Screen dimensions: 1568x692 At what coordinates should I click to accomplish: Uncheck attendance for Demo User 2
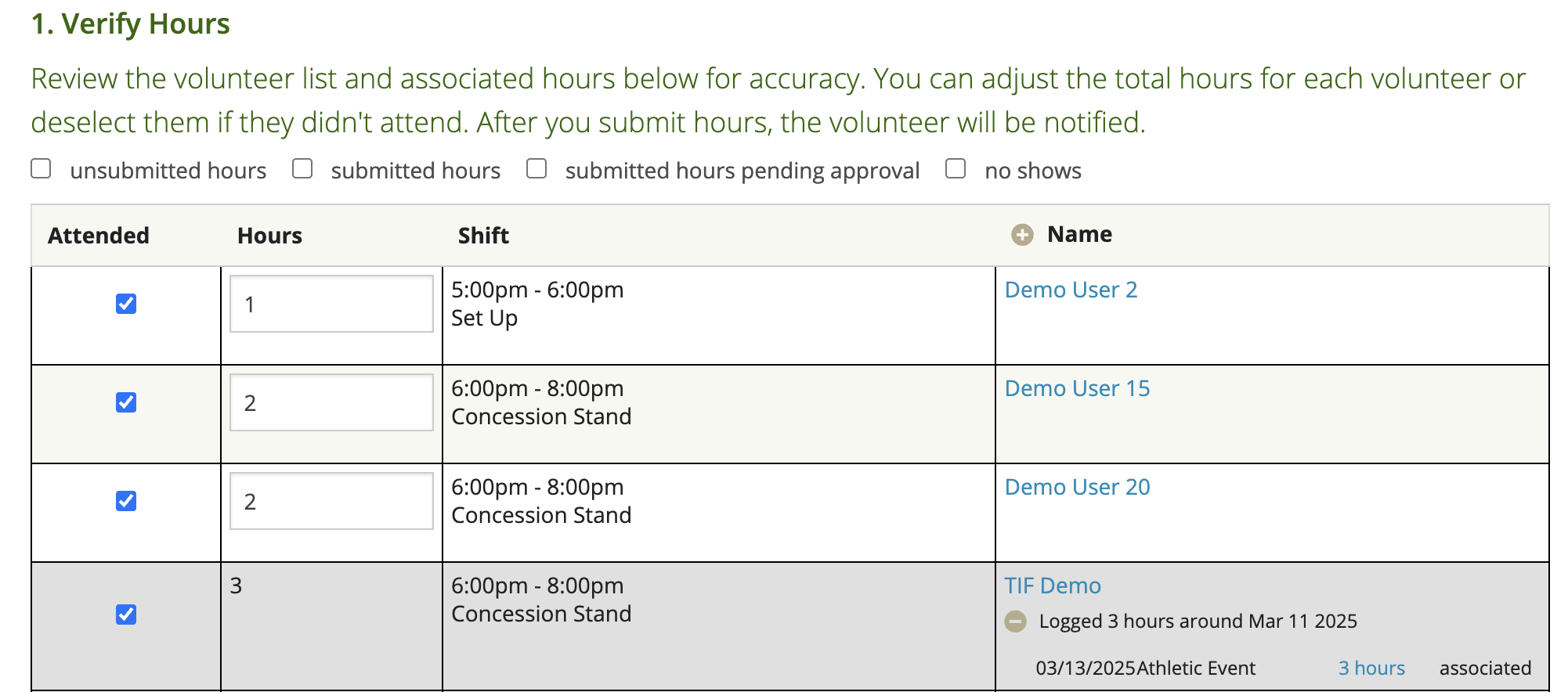[126, 304]
